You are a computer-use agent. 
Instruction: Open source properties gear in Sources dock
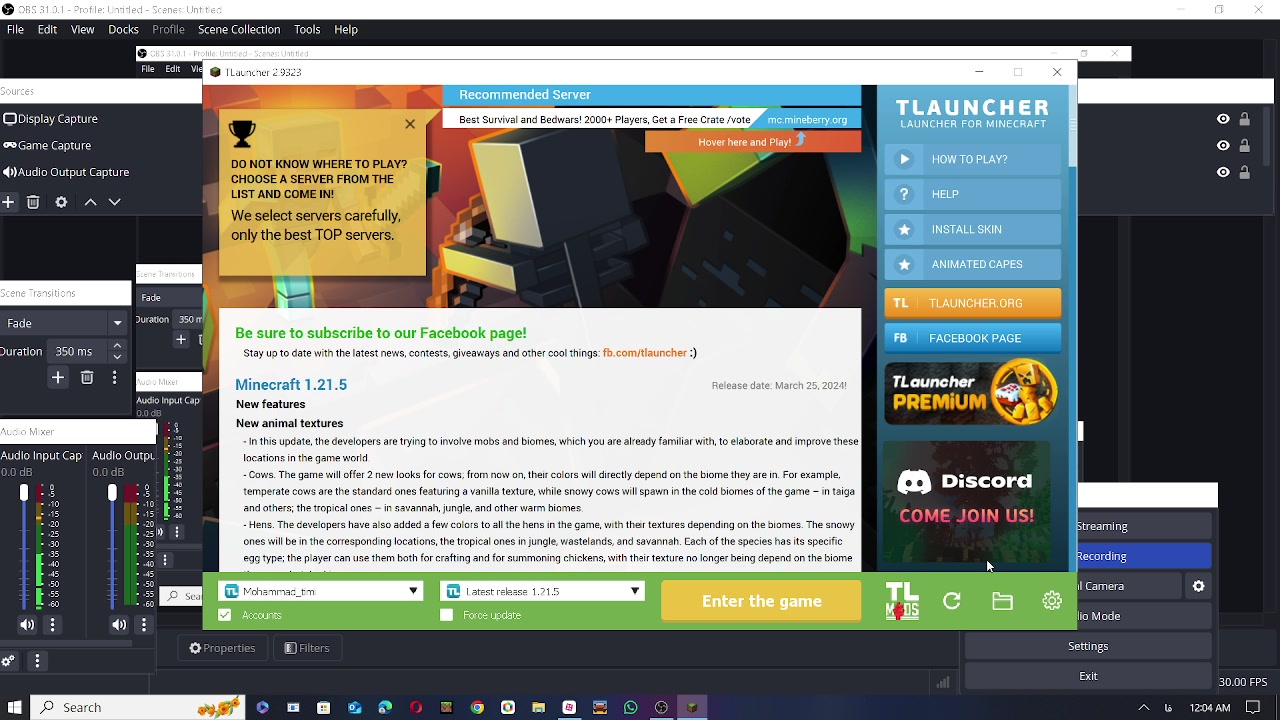point(61,202)
